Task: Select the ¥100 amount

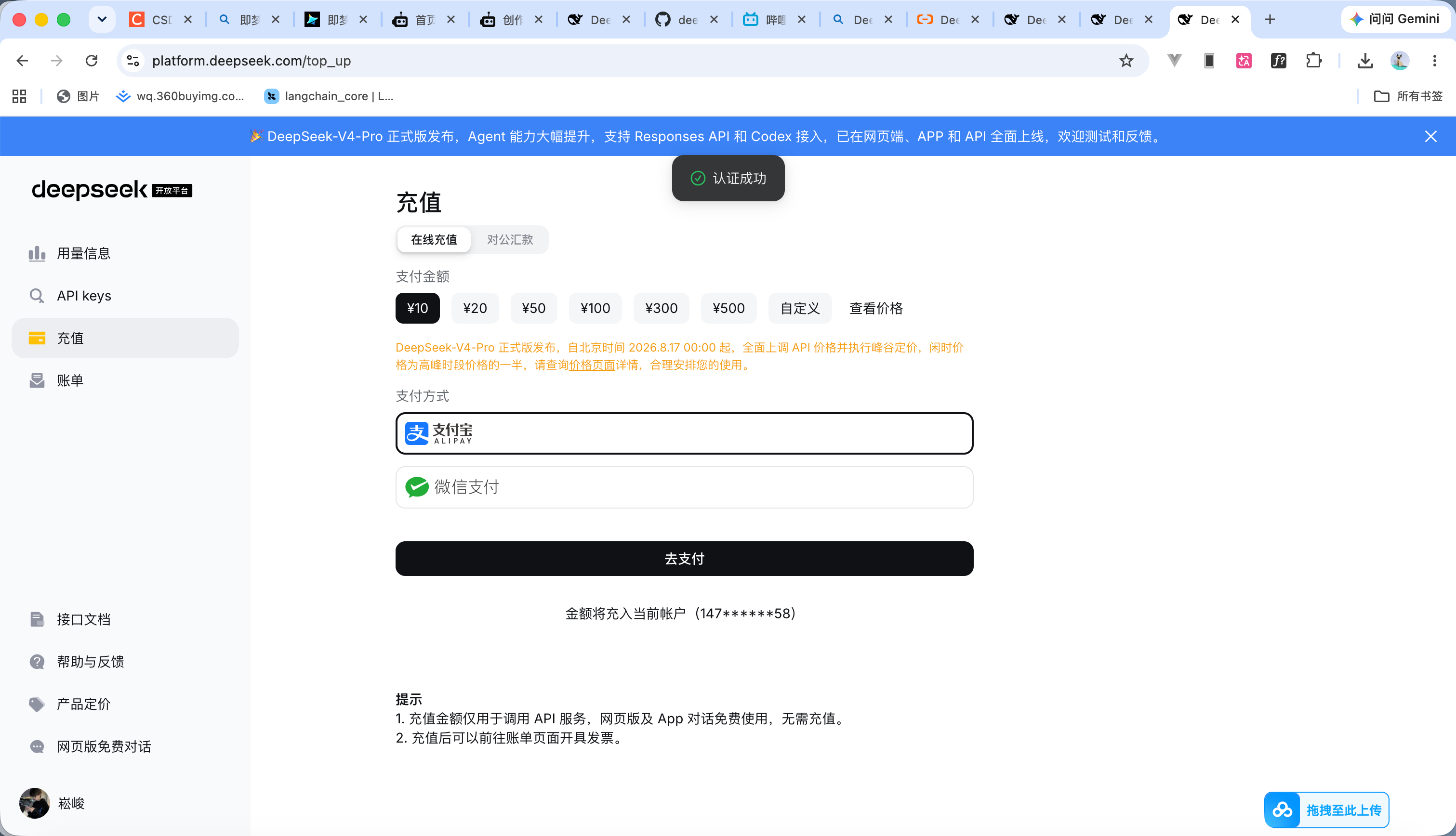Action: click(595, 308)
